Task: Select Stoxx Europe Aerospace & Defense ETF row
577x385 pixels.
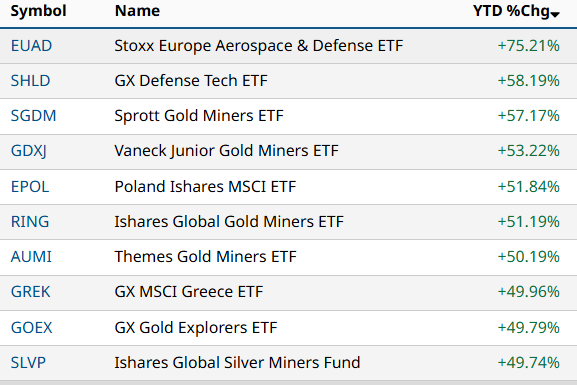Action: point(288,46)
